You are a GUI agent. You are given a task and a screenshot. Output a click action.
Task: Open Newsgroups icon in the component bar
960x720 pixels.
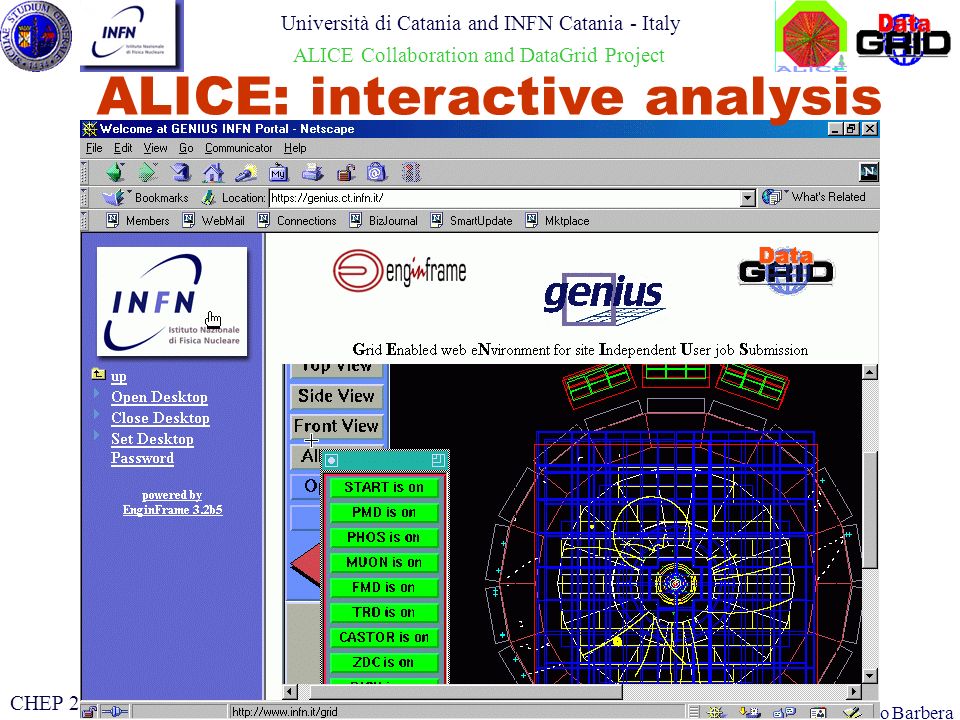(x=784, y=712)
